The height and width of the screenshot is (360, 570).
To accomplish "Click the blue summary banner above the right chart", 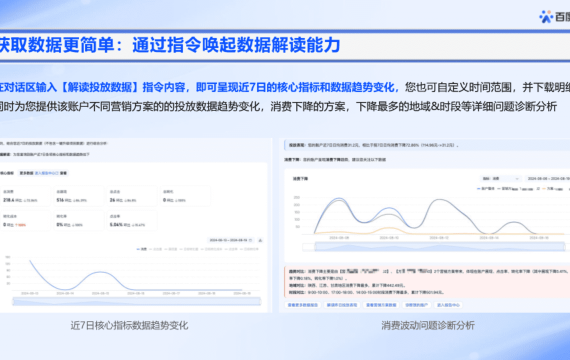I will pos(427,145).
